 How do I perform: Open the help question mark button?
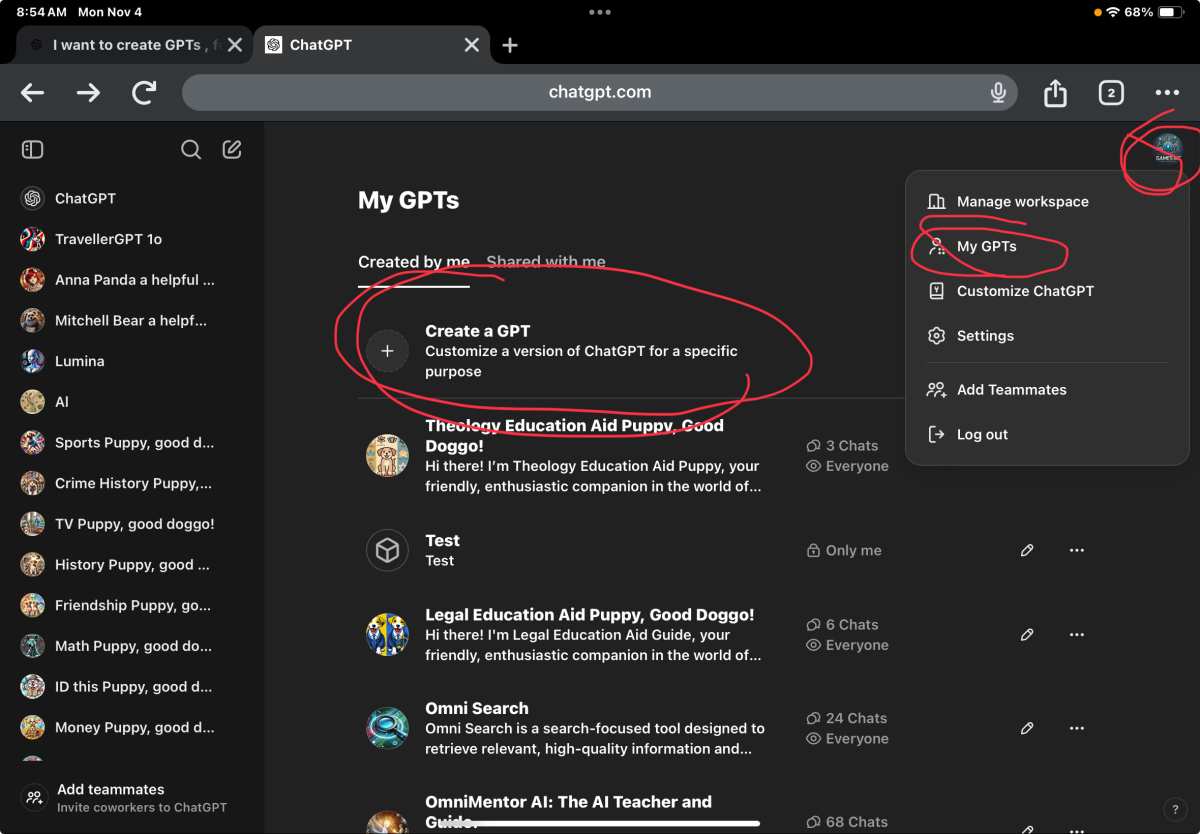tap(1175, 809)
